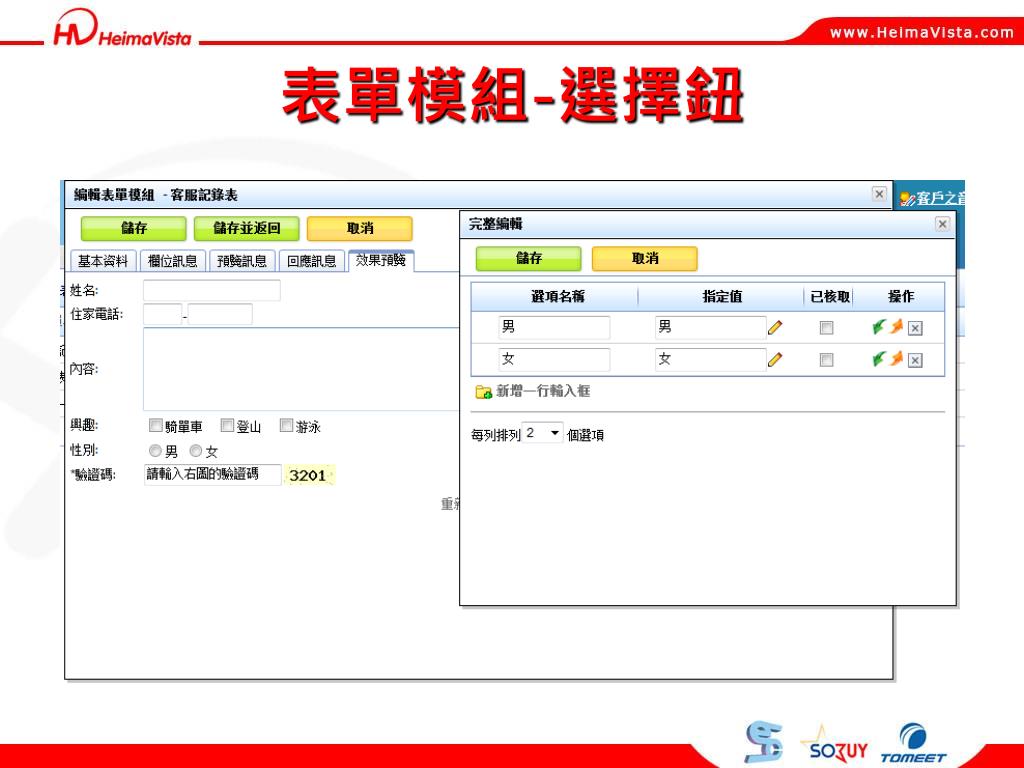Click the second 住家電話 number field
This screenshot has height=768, width=1024.
220,314
